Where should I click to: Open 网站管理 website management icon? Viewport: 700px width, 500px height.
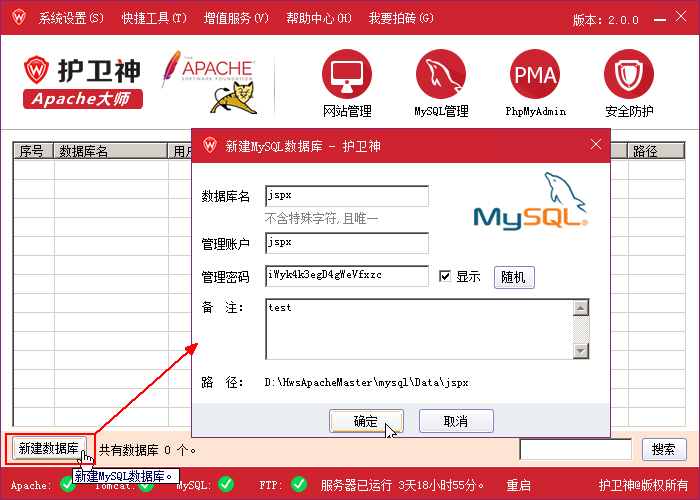click(x=347, y=74)
